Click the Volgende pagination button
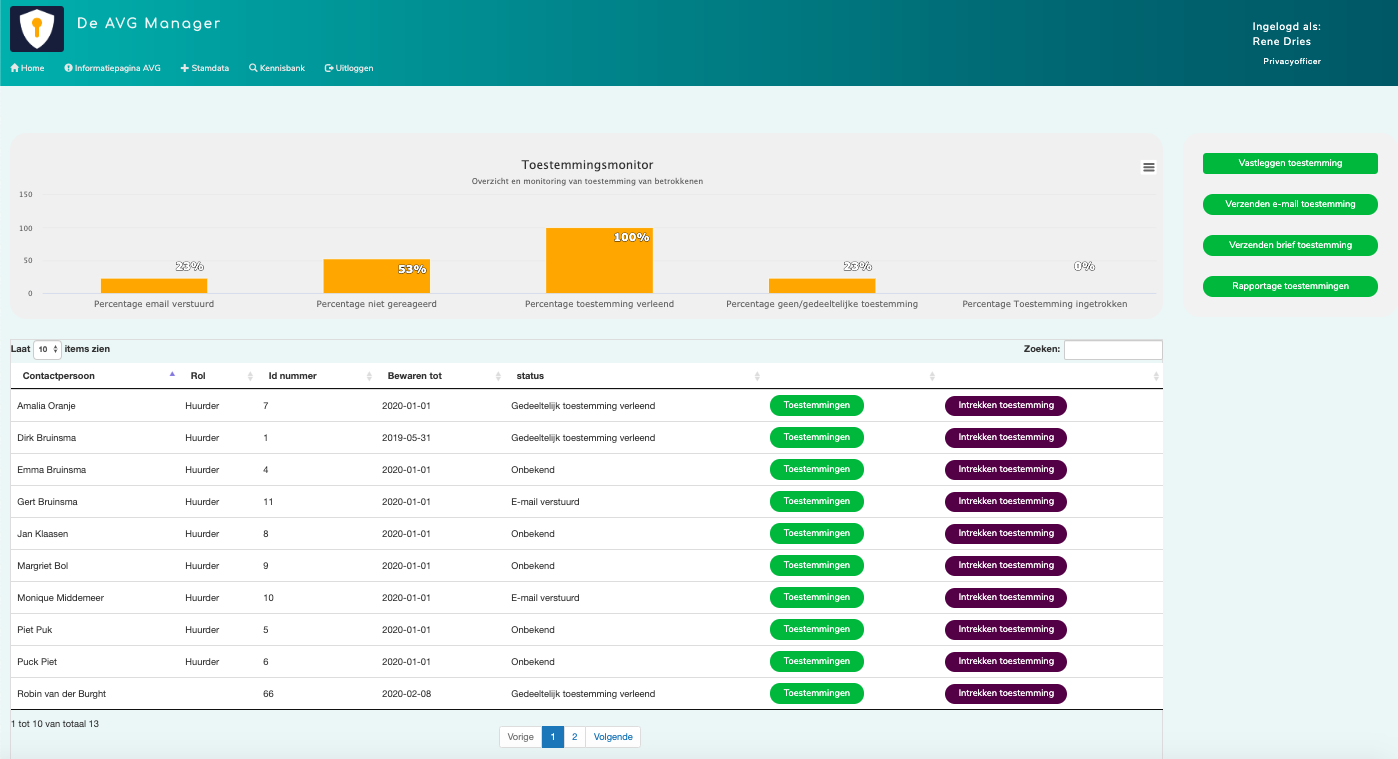This screenshot has width=1398, height=759. click(613, 737)
